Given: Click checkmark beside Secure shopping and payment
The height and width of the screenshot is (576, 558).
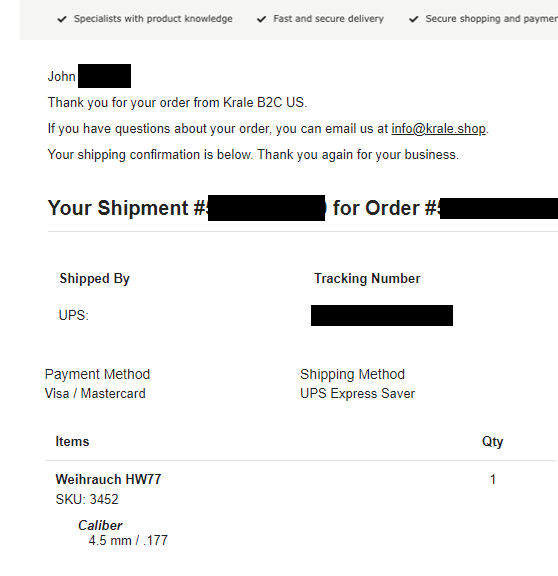Looking at the screenshot, I should point(414,19).
